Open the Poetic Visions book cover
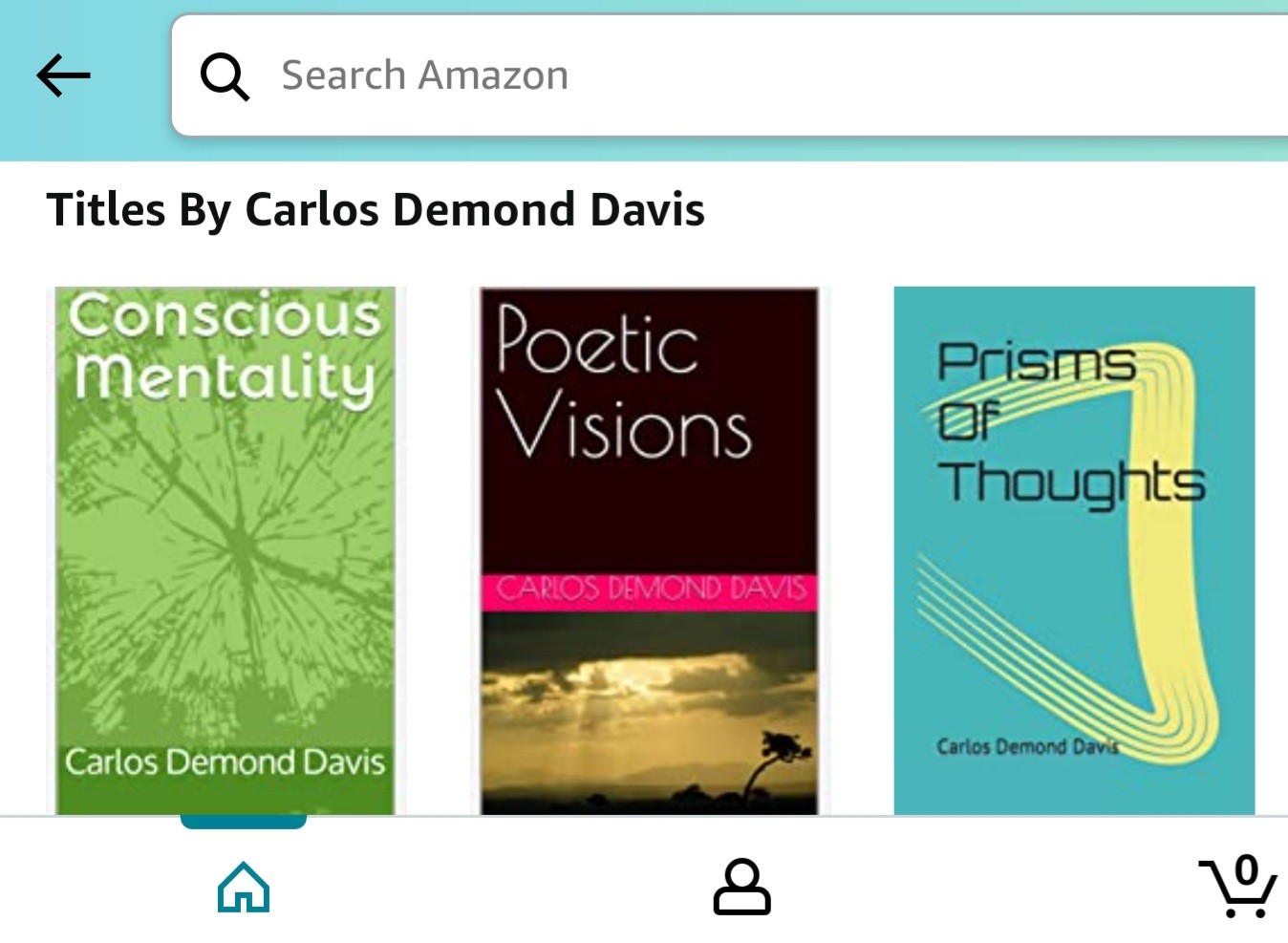Viewport: 1288px width, 943px height. coord(650,550)
